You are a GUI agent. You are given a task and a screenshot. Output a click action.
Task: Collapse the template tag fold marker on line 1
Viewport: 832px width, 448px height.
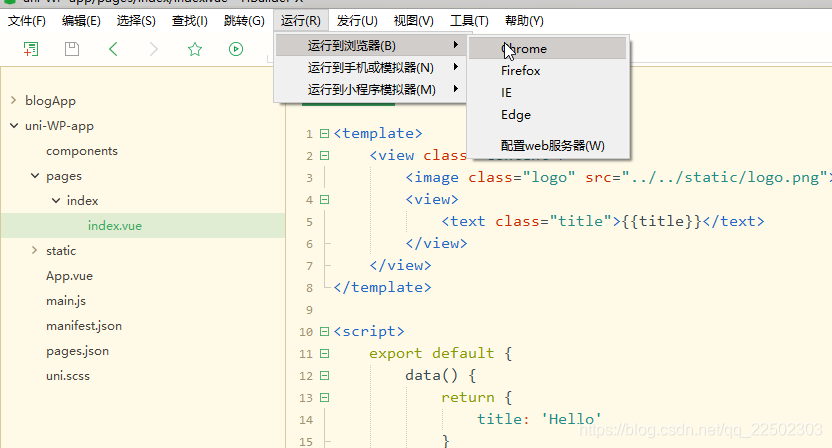point(323,134)
